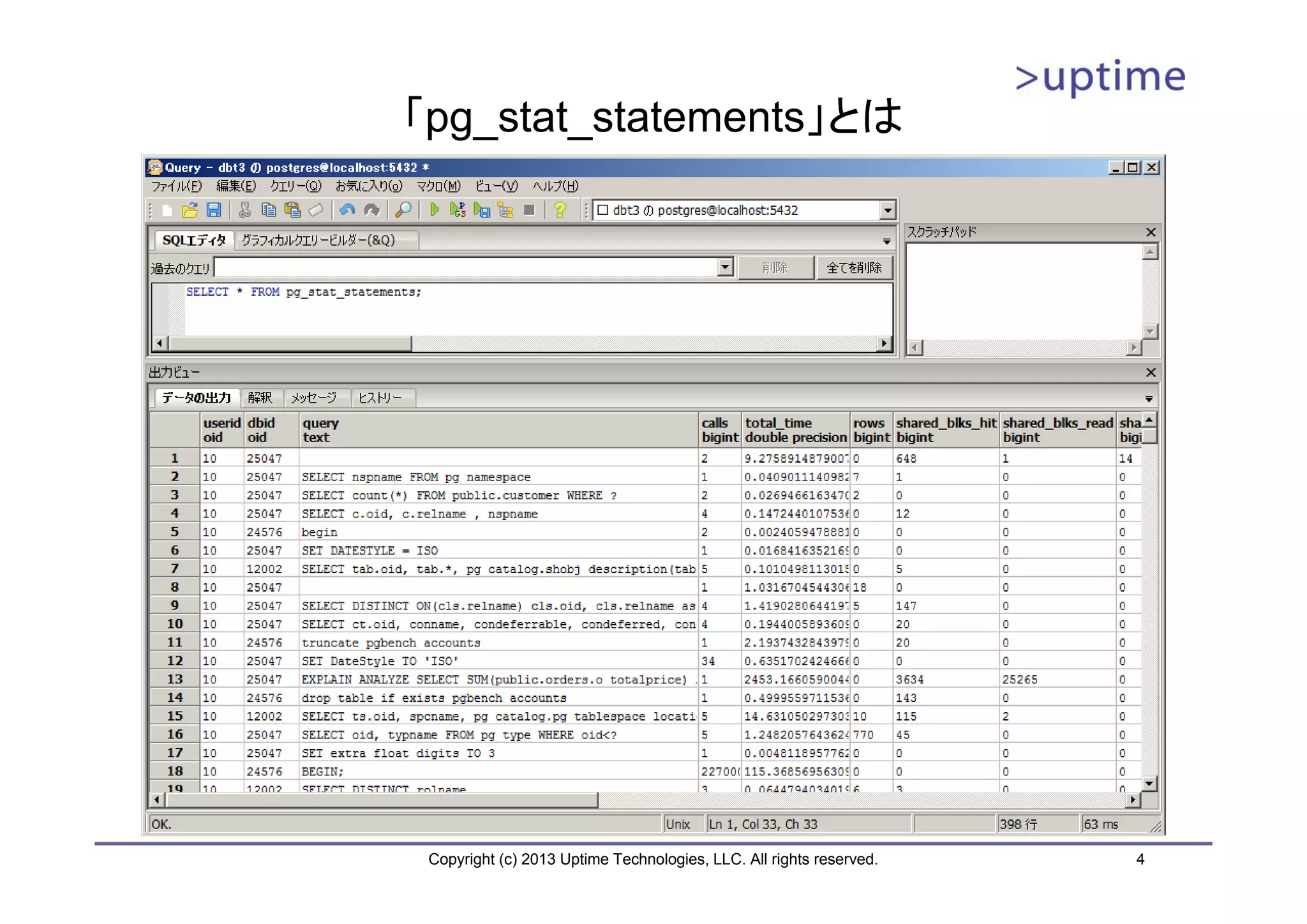The width and height of the screenshot is (1307, 924).
Task: Open the クエリー(Q) menu
Action: 295,186
